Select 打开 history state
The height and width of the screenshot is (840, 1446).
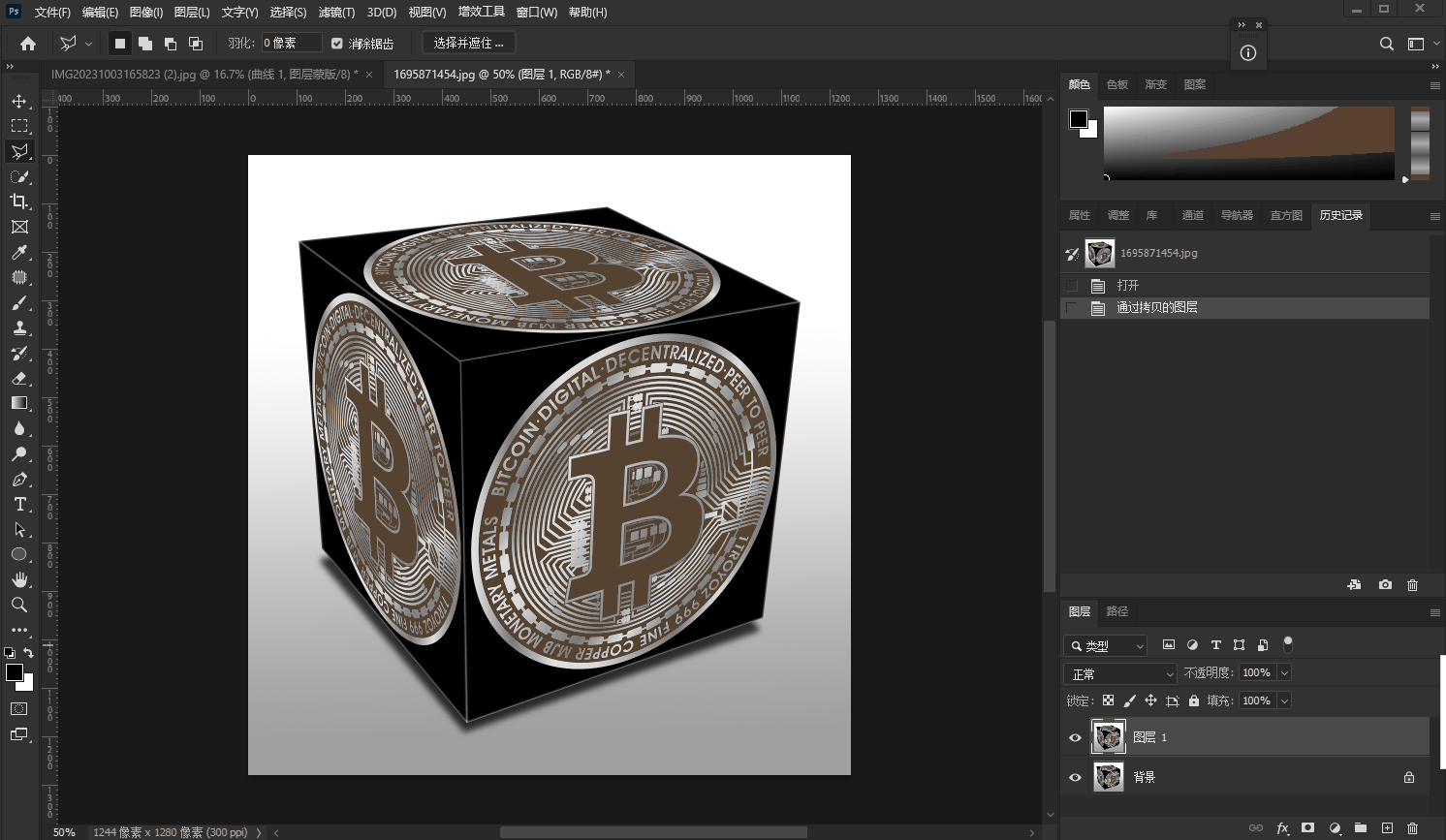click(x=1245, y=286)
